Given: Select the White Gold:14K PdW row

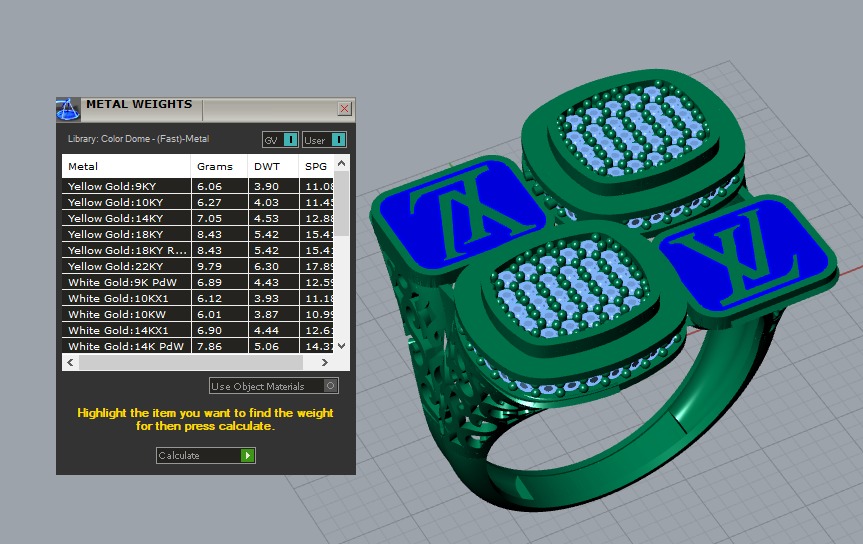Looking at the screenshot, I should pos(198,346).
